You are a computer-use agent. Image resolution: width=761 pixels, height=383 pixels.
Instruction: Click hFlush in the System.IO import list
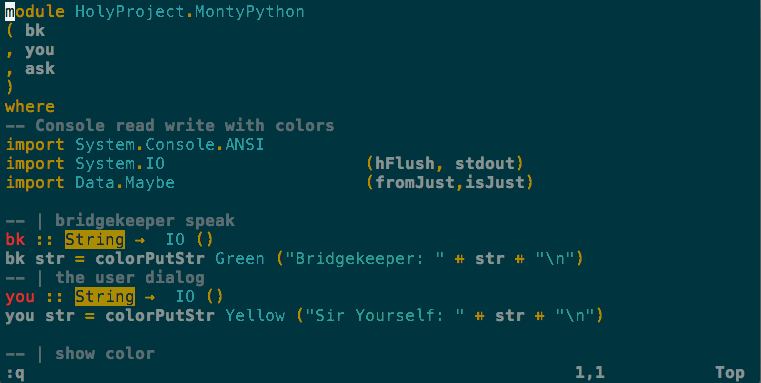click(404, 164)
